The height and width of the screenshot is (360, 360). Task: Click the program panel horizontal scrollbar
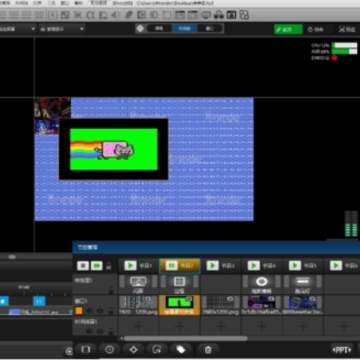tap(186, 339)
